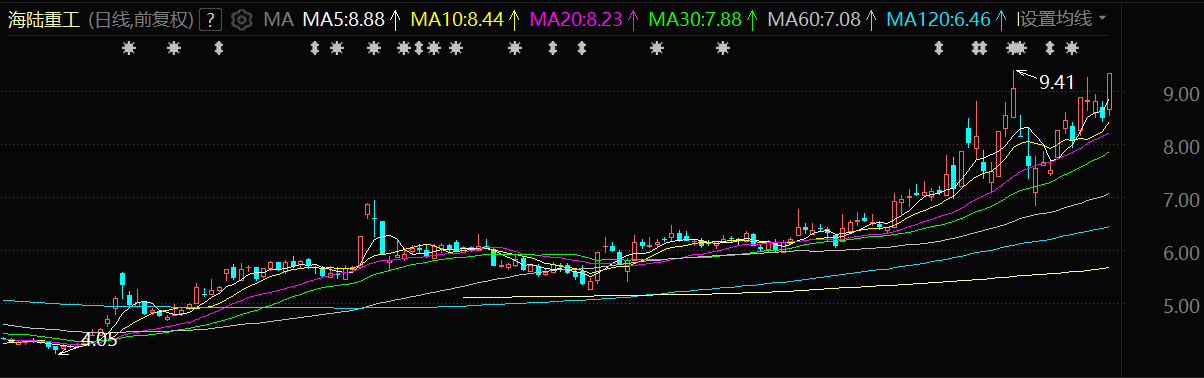Click the dropdown arrow after 设置均线
The height and width of the screenshot is (378, 1204).
point(1102,18)
